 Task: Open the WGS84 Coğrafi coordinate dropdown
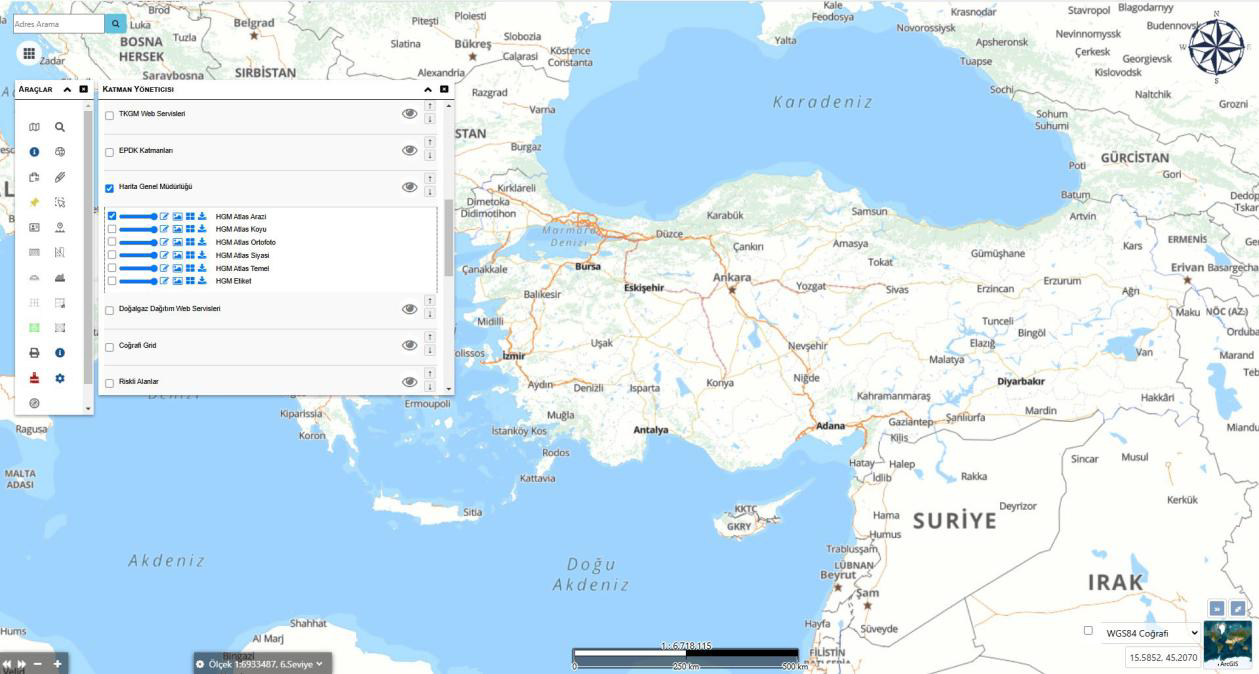[1150, 633]
